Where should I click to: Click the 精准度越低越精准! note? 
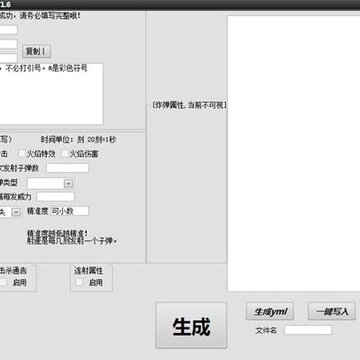pyautogui.click(x=57, y=234)
